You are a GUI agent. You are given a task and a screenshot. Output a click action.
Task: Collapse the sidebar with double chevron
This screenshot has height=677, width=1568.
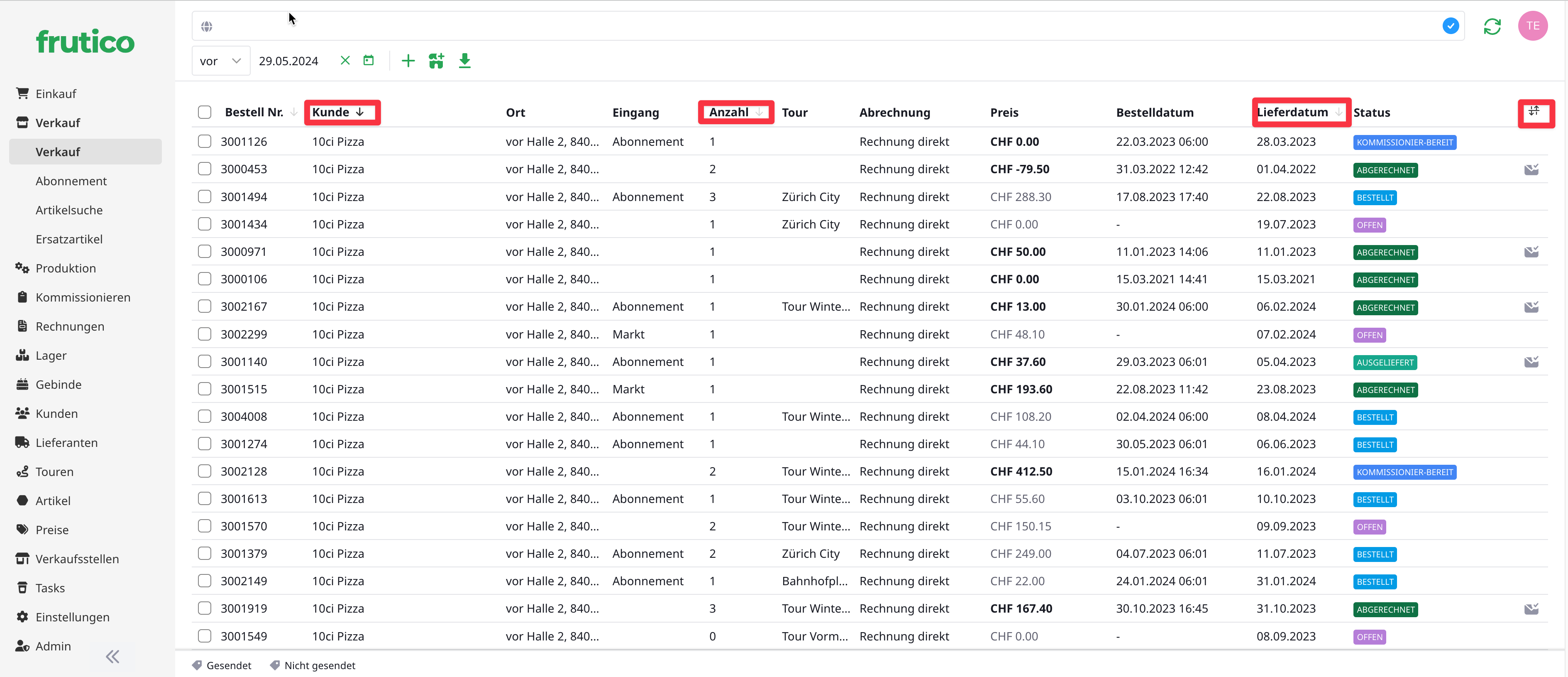[112, 657]
